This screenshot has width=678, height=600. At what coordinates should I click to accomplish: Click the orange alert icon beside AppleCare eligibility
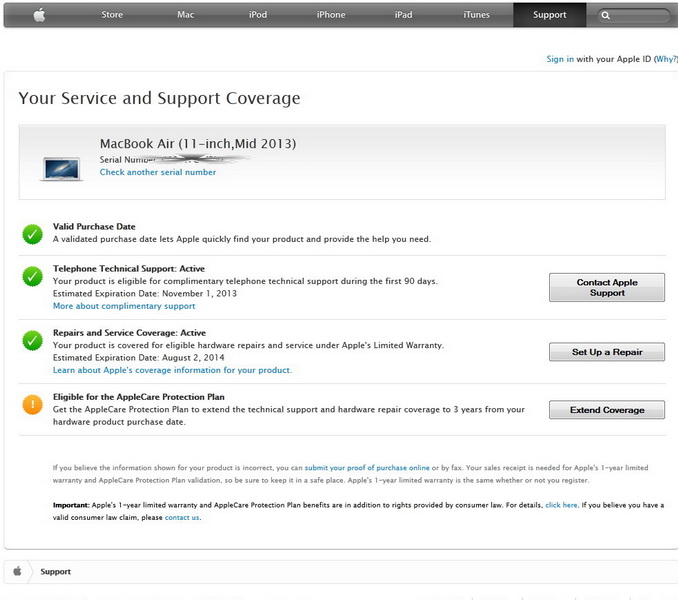[x=32, y=405]
